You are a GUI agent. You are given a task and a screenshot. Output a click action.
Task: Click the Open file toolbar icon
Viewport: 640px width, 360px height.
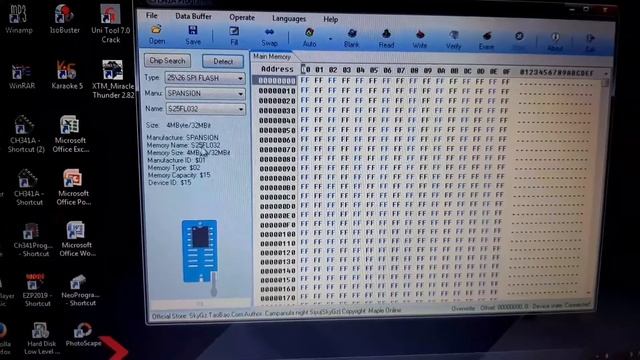pos(156,35)
